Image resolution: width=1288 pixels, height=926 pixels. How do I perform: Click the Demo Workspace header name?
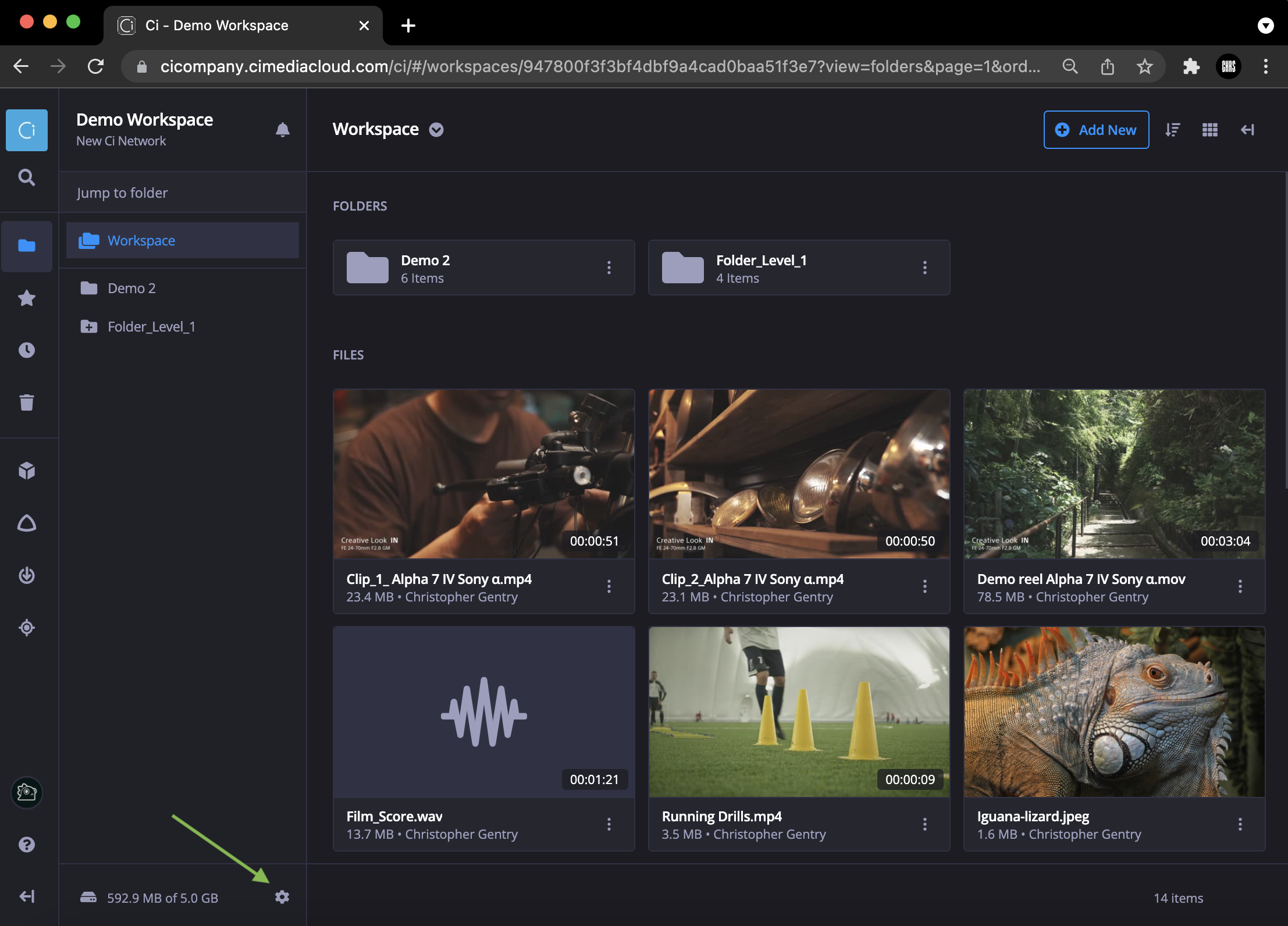coord(145,119)
